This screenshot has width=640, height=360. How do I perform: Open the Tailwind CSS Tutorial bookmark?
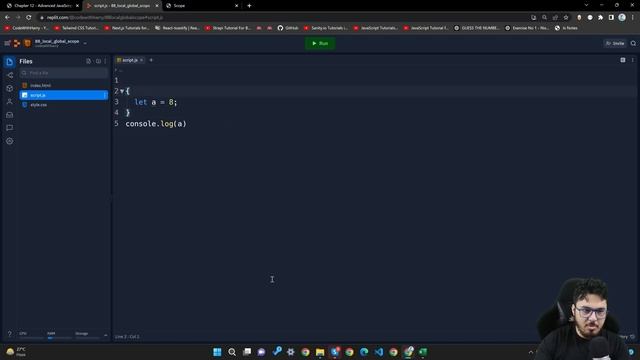click(76, 28)
